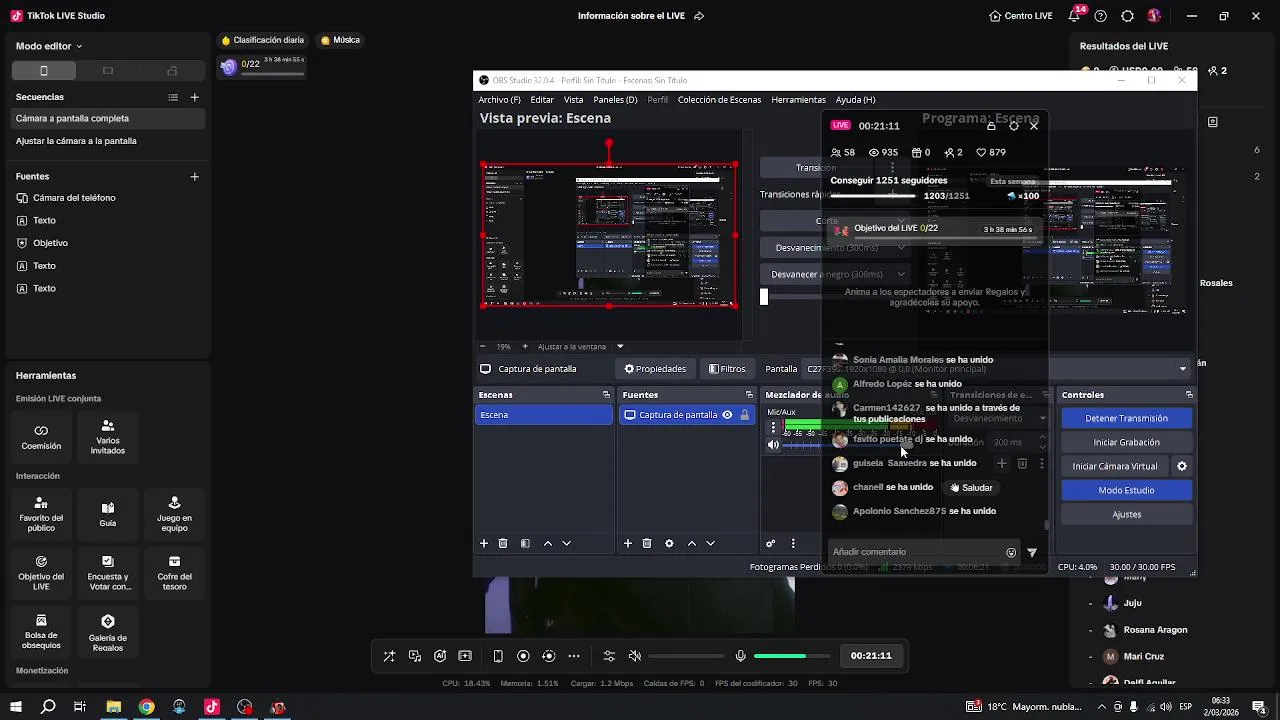
Task: Remove selected scene in OBS Escenas
Action: click(x=503, y=543)
